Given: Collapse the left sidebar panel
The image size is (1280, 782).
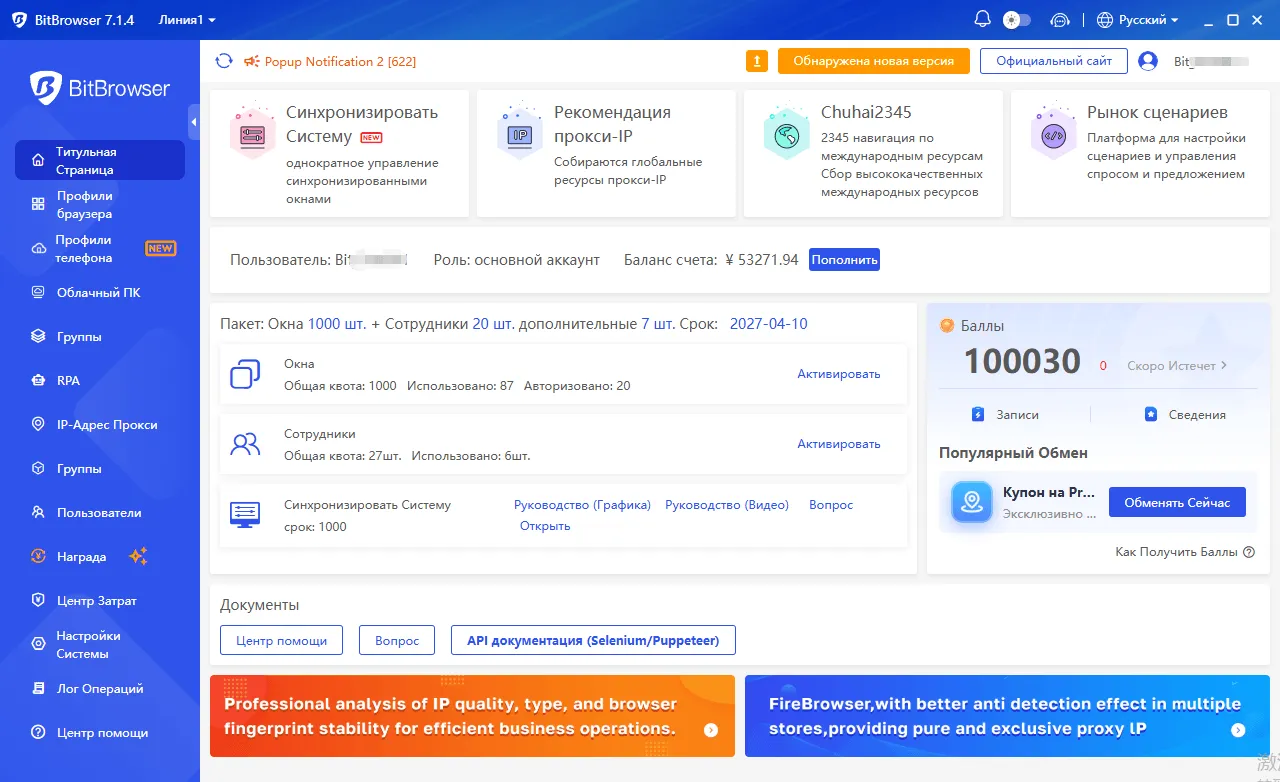Looking at the screenshot, I should tap(194, 122).
